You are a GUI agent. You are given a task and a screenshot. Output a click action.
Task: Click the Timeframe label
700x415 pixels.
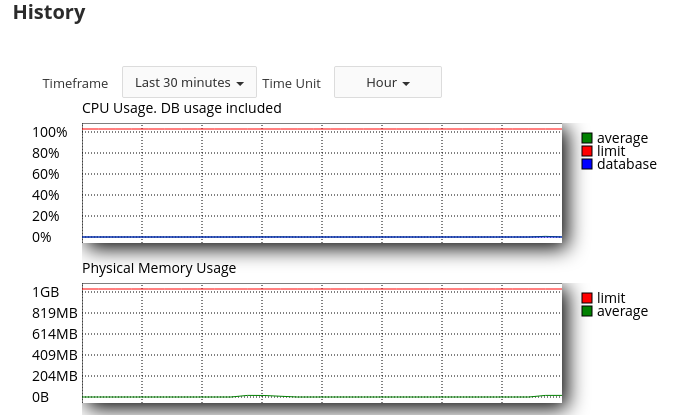pyautogui.click(x=75, y=83)
